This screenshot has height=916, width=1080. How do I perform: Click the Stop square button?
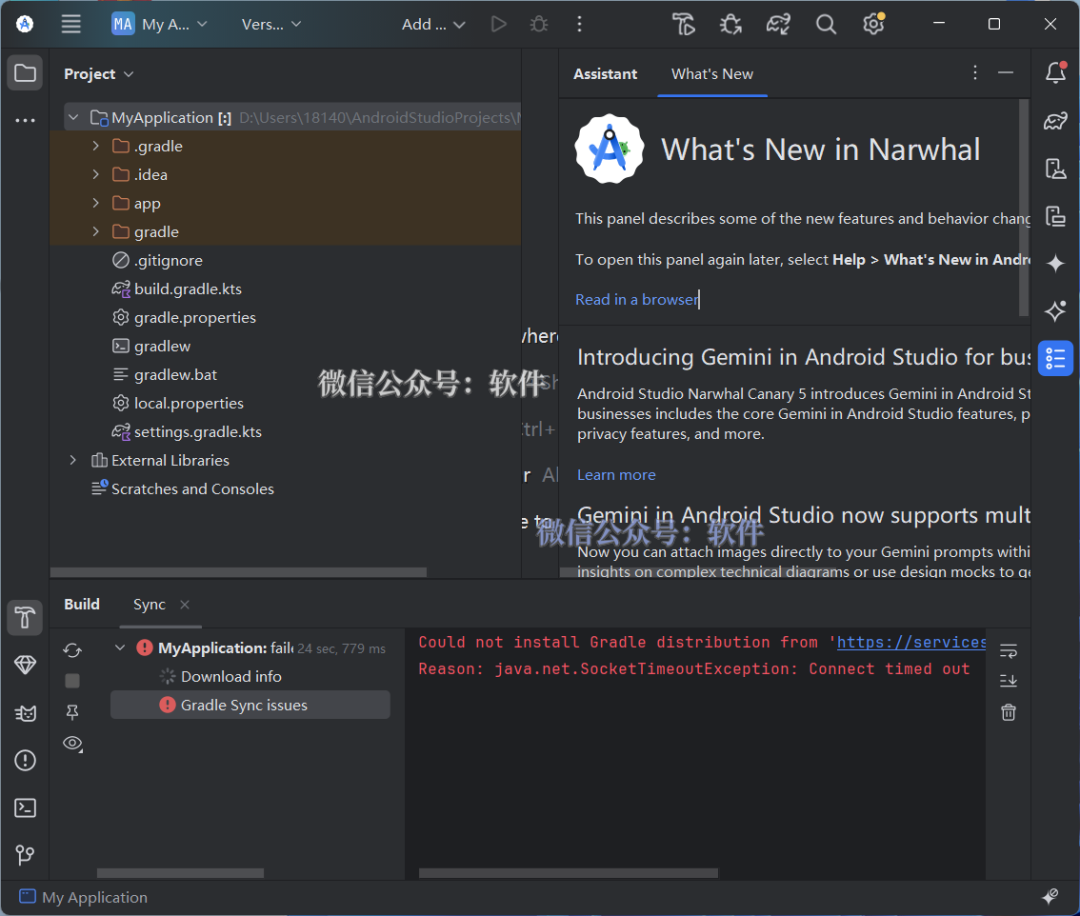point(72,680)
